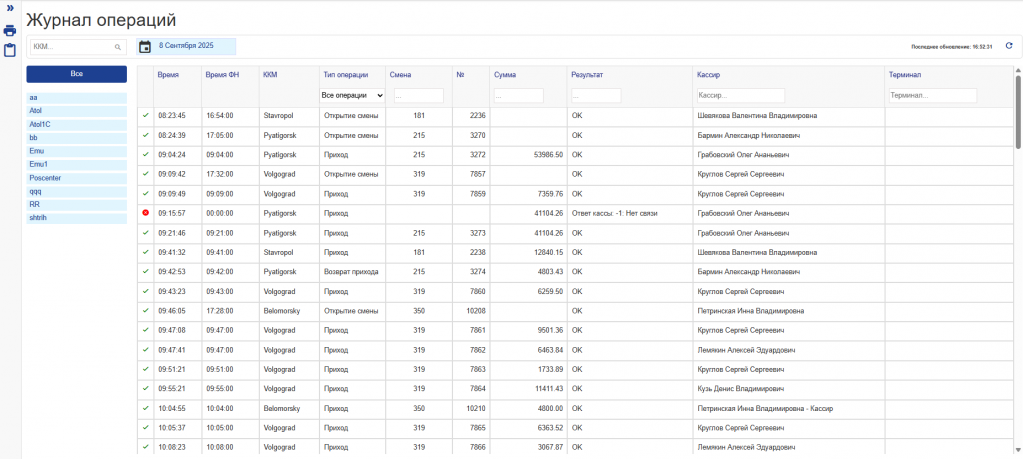Click the red error icon at 09:15:57

tap(145, 213)
